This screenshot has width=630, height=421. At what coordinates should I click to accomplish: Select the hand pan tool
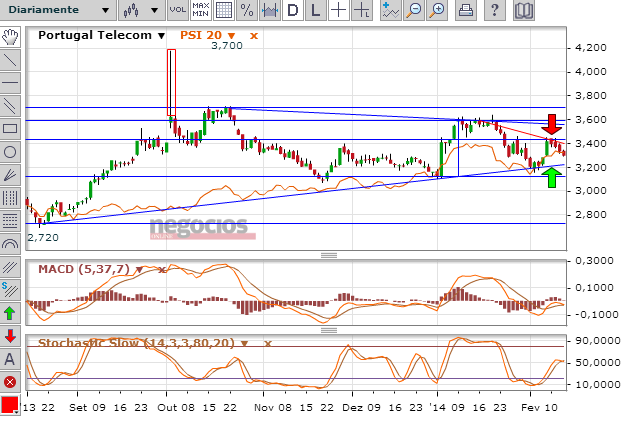pos(10,37)
